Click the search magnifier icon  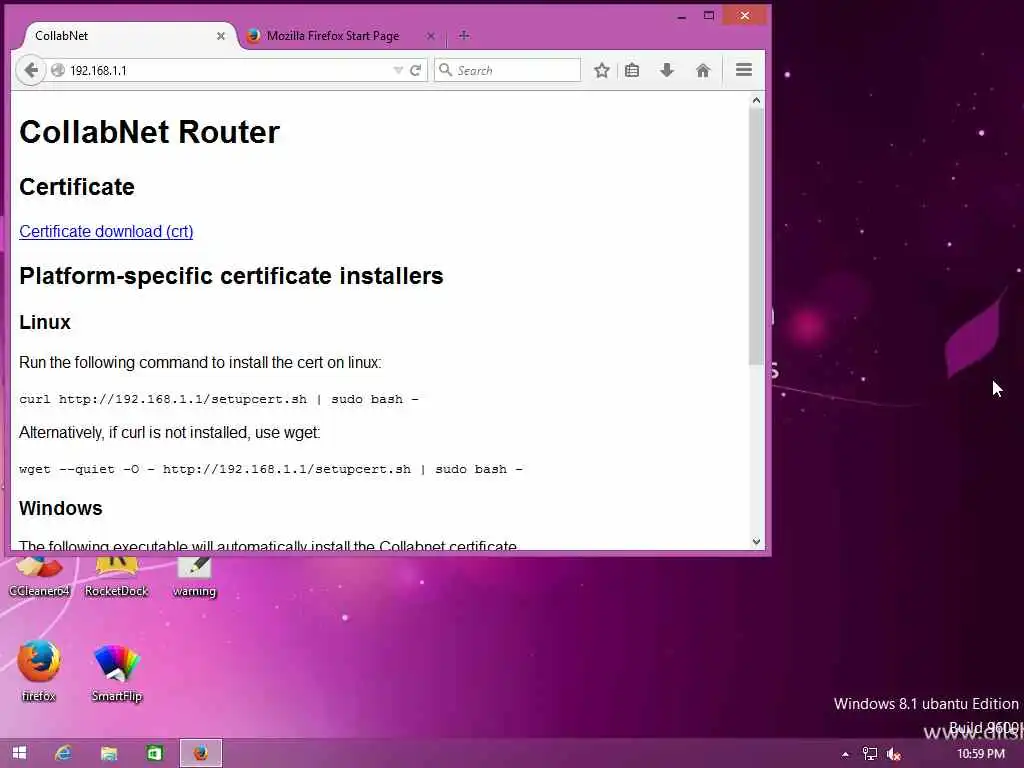[x=445, y=70]
